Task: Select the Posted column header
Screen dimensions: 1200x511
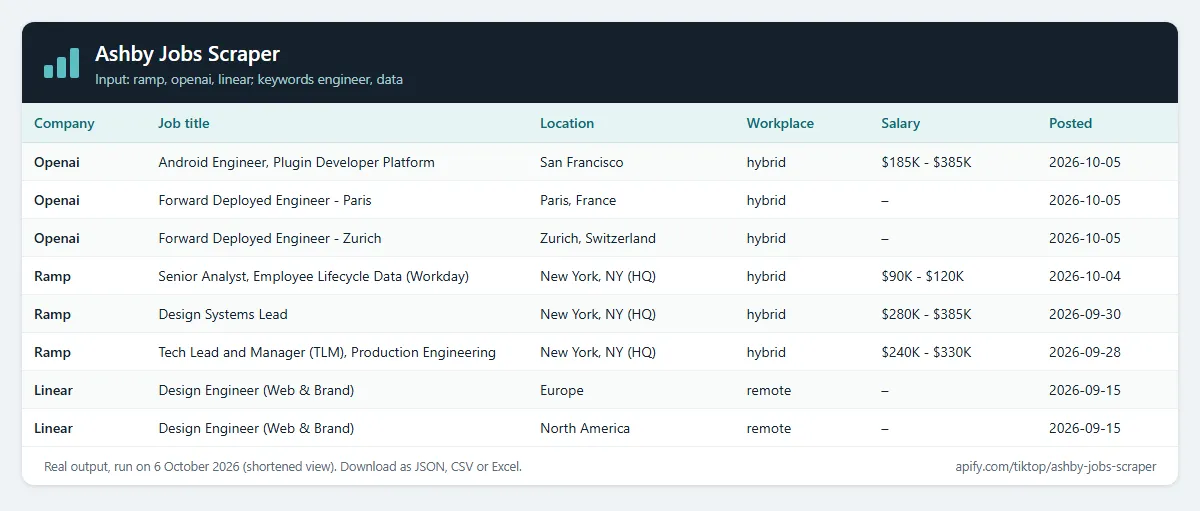Action: [x=1070, y=124]
